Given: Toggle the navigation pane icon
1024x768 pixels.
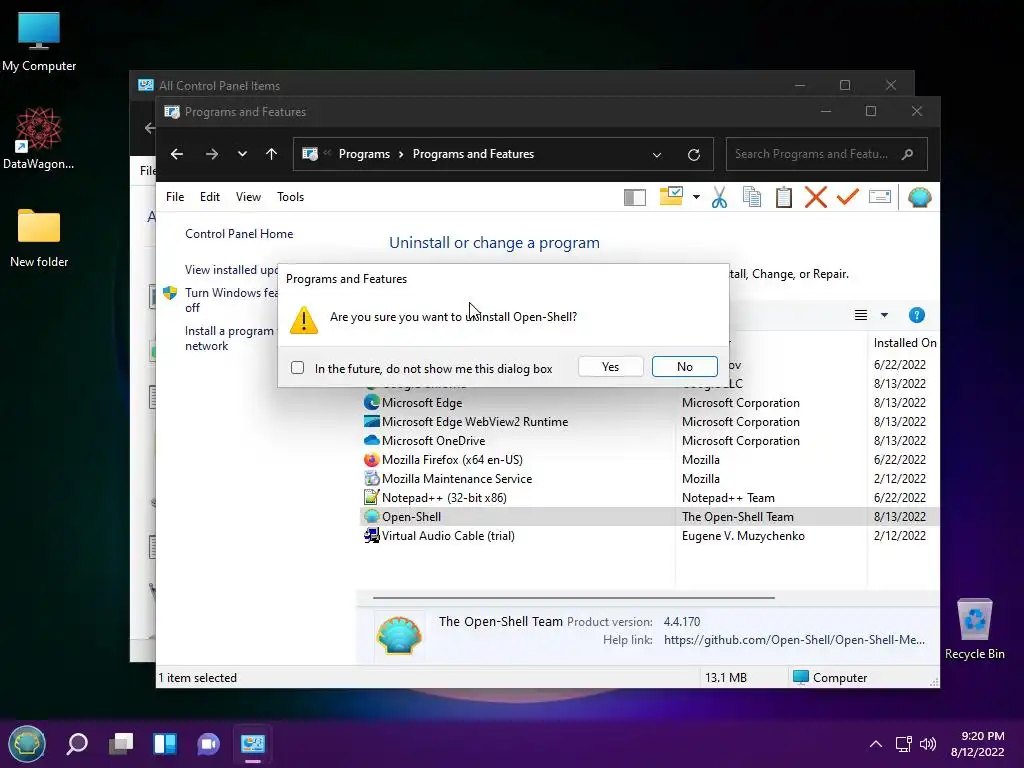Looking at the screenshot, I should 635,197.
